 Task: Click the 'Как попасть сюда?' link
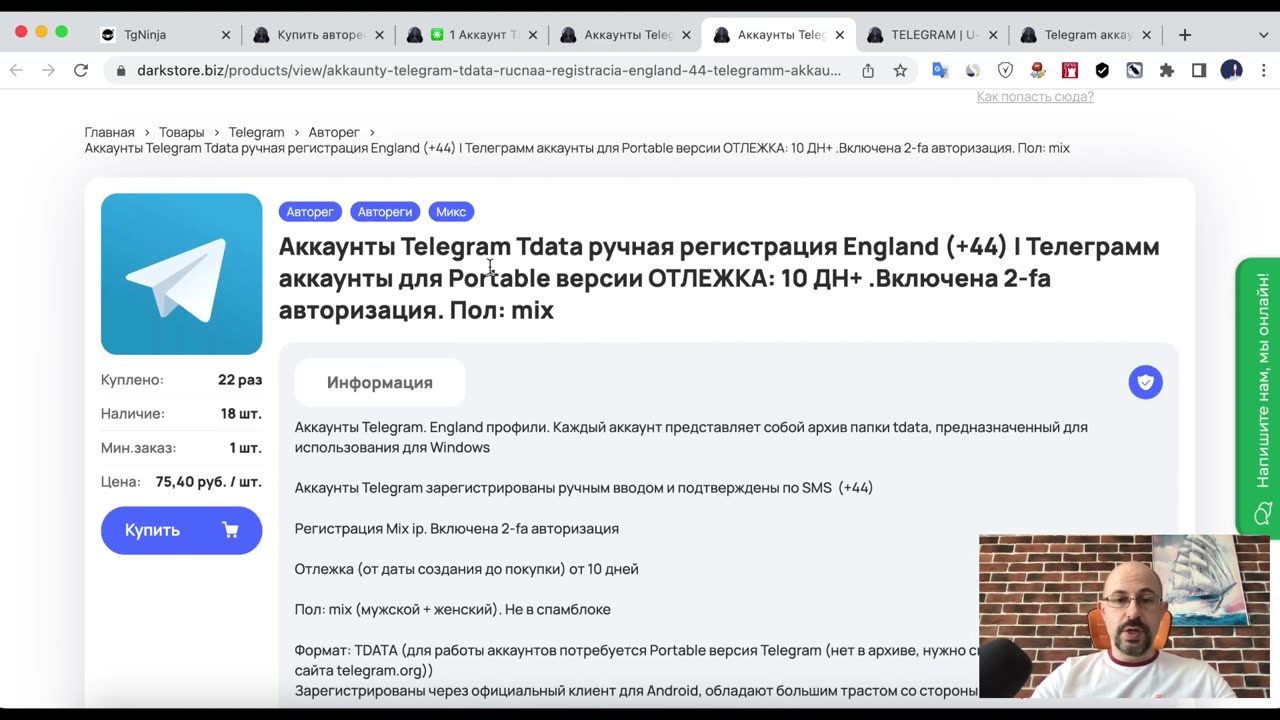pyautogui.click(x=1035, y=96)
